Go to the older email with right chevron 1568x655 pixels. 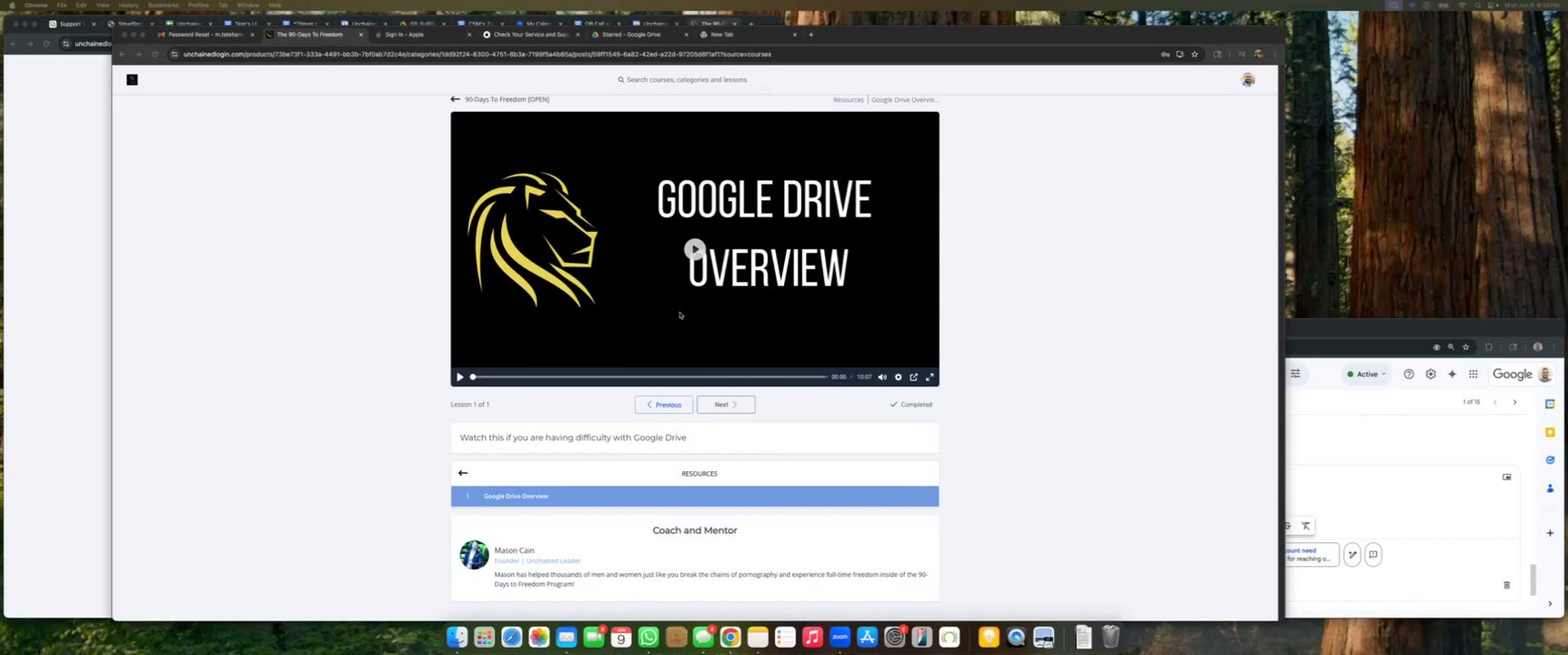(1514, 402)
